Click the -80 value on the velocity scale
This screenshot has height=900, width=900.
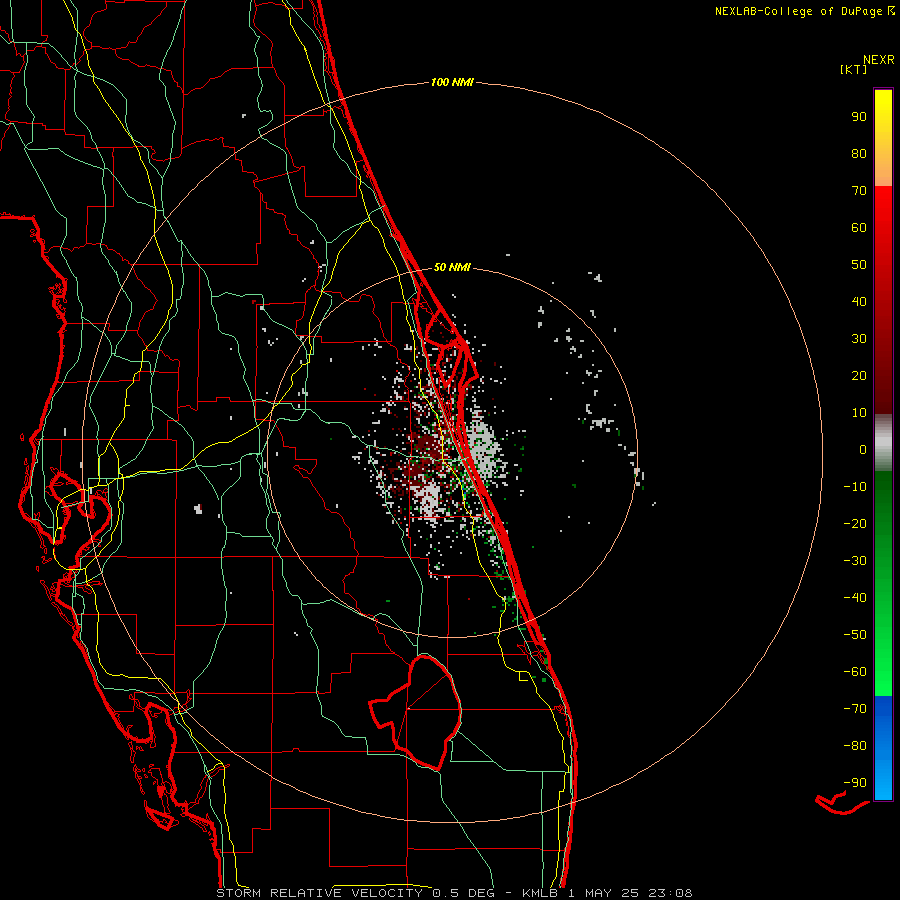pos(855,746)
